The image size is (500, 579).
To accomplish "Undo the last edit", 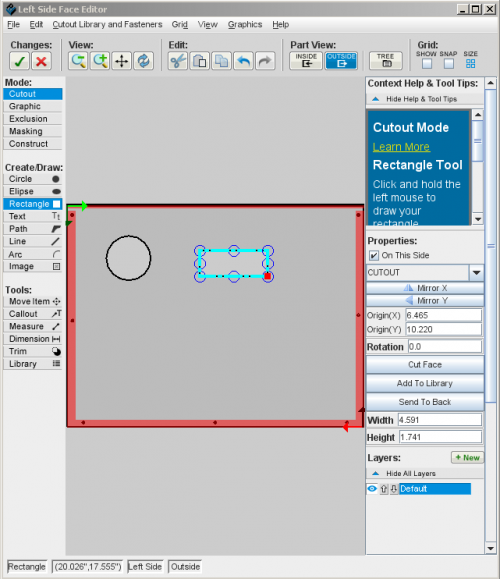I will pos(243,61).
